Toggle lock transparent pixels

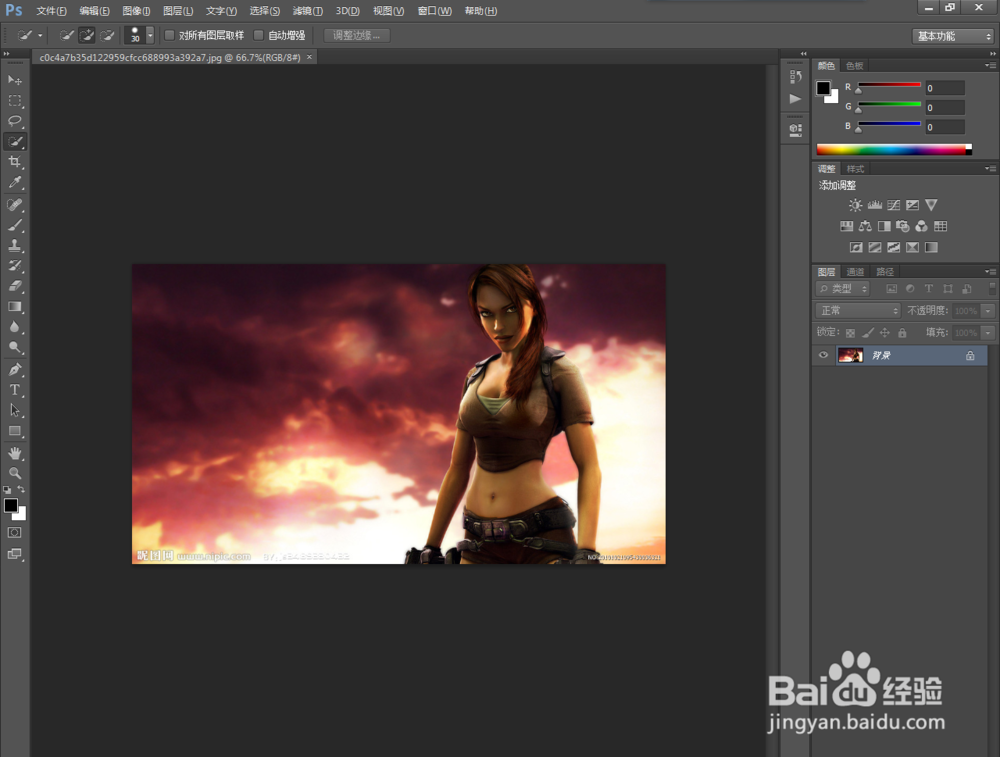click(x=850, y=333)
